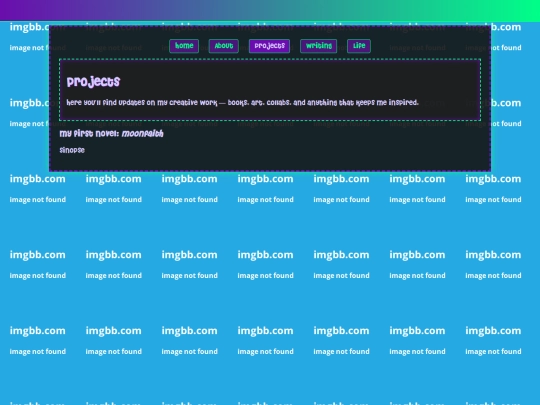Open the Writing page button
540x405 pixels.
[x=319, y=46]
